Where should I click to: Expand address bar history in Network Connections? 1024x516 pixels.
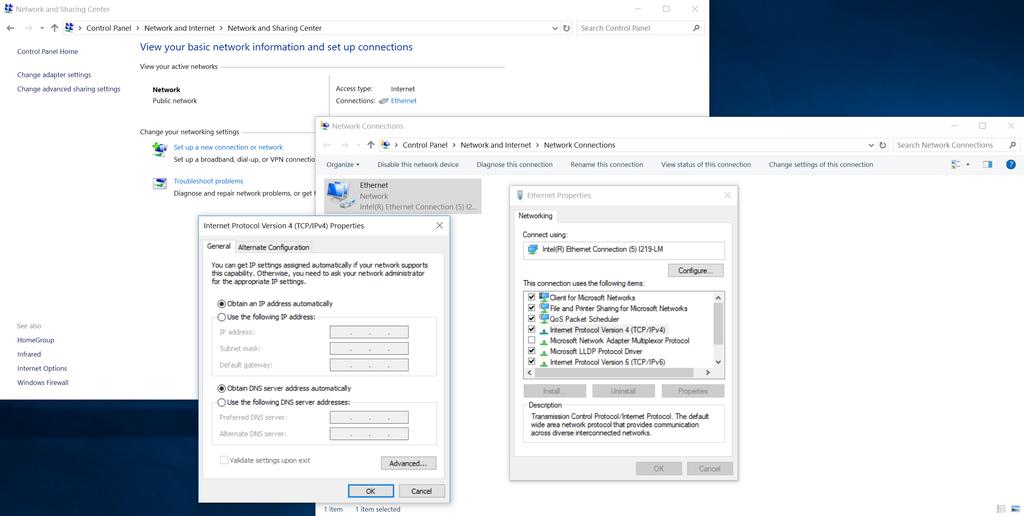click(x=871, y=145)
